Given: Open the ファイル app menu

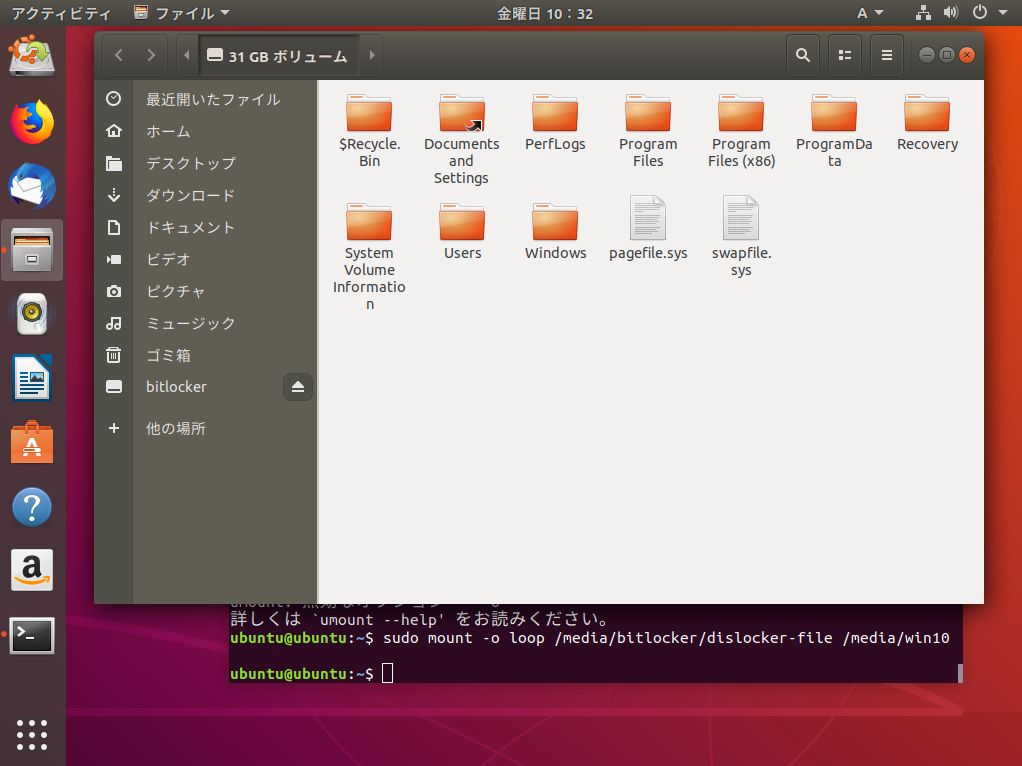Looking at the screenshot, I should [x=182, y=13].
